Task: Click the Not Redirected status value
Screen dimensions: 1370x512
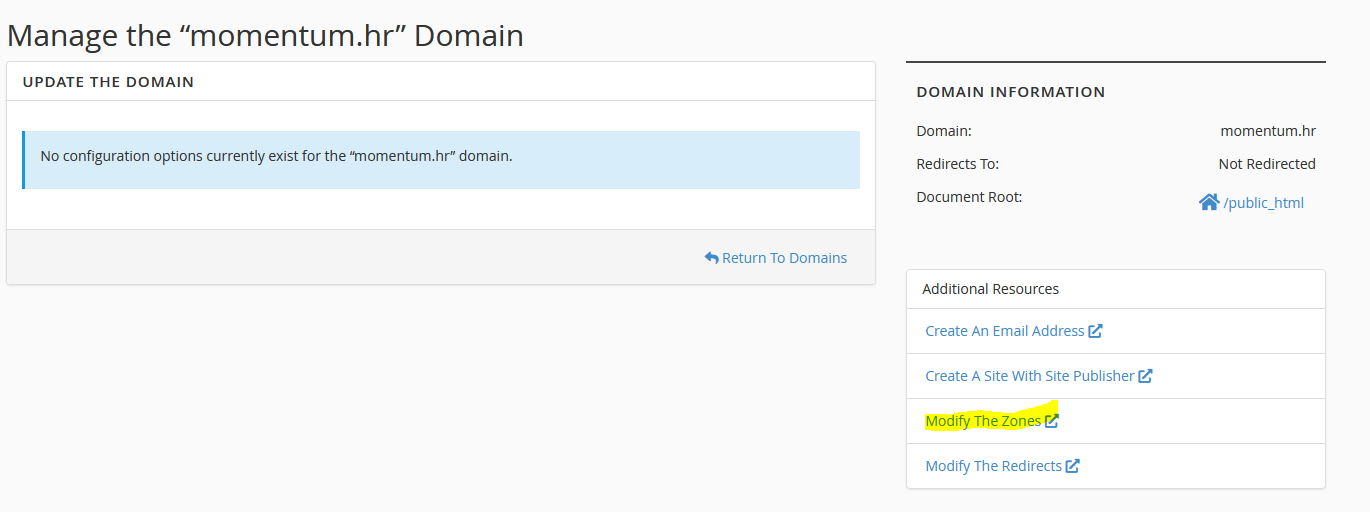Action: tap(1266, 164)
